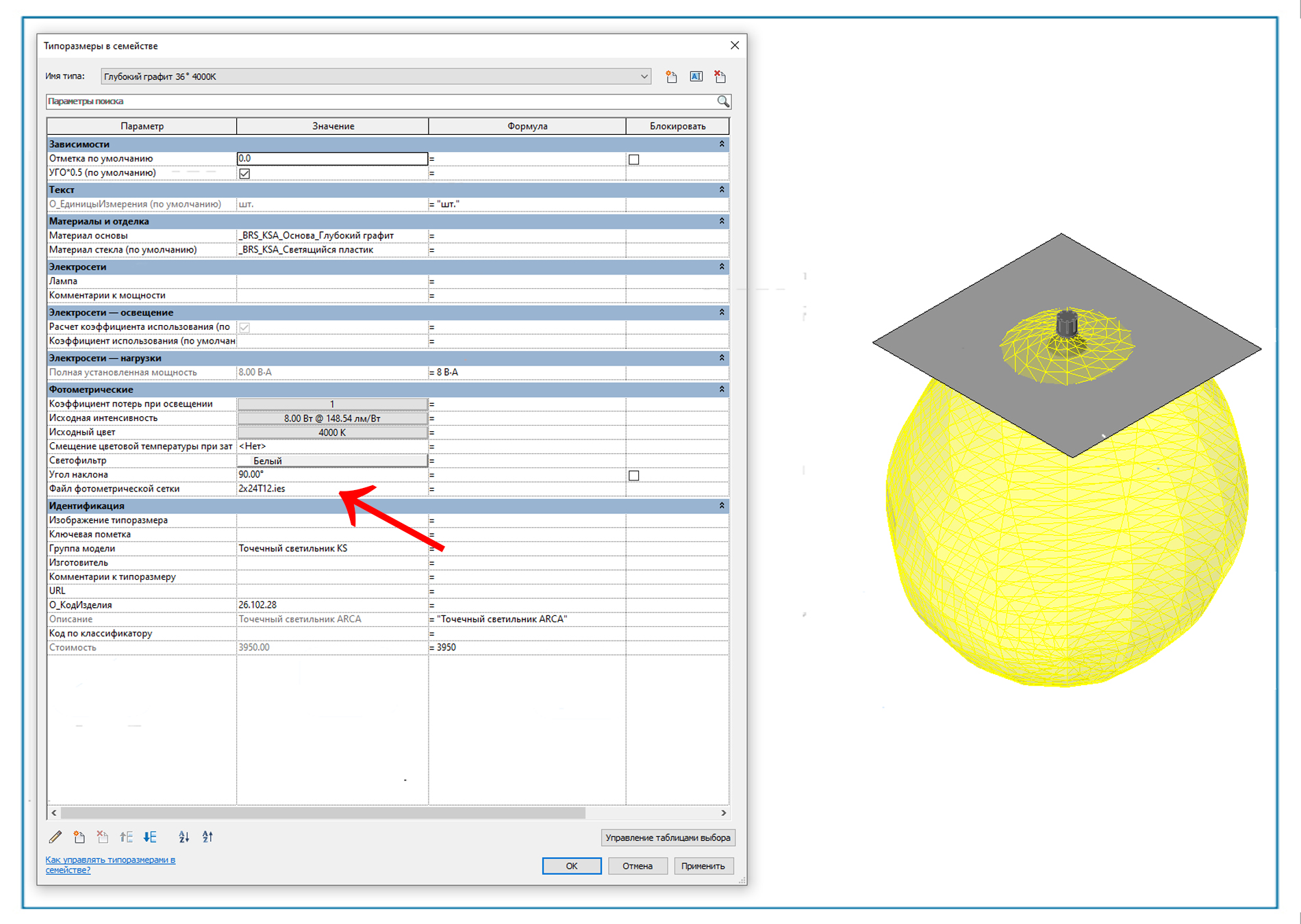Create a new family type
Screen dimensions: 1301x924
(x=671, y=77)
